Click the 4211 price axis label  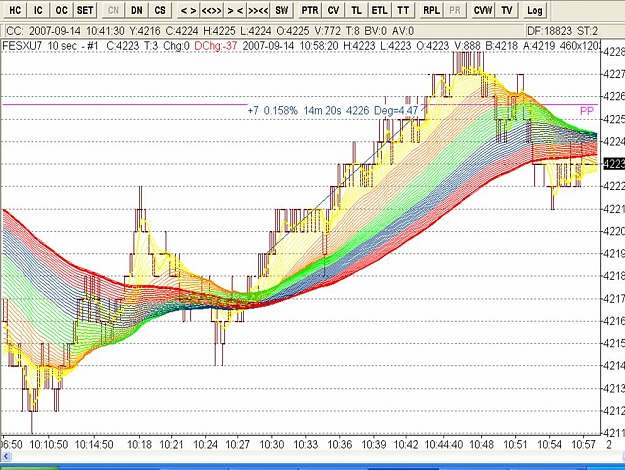pyautogui.click(x=614, y=433)
